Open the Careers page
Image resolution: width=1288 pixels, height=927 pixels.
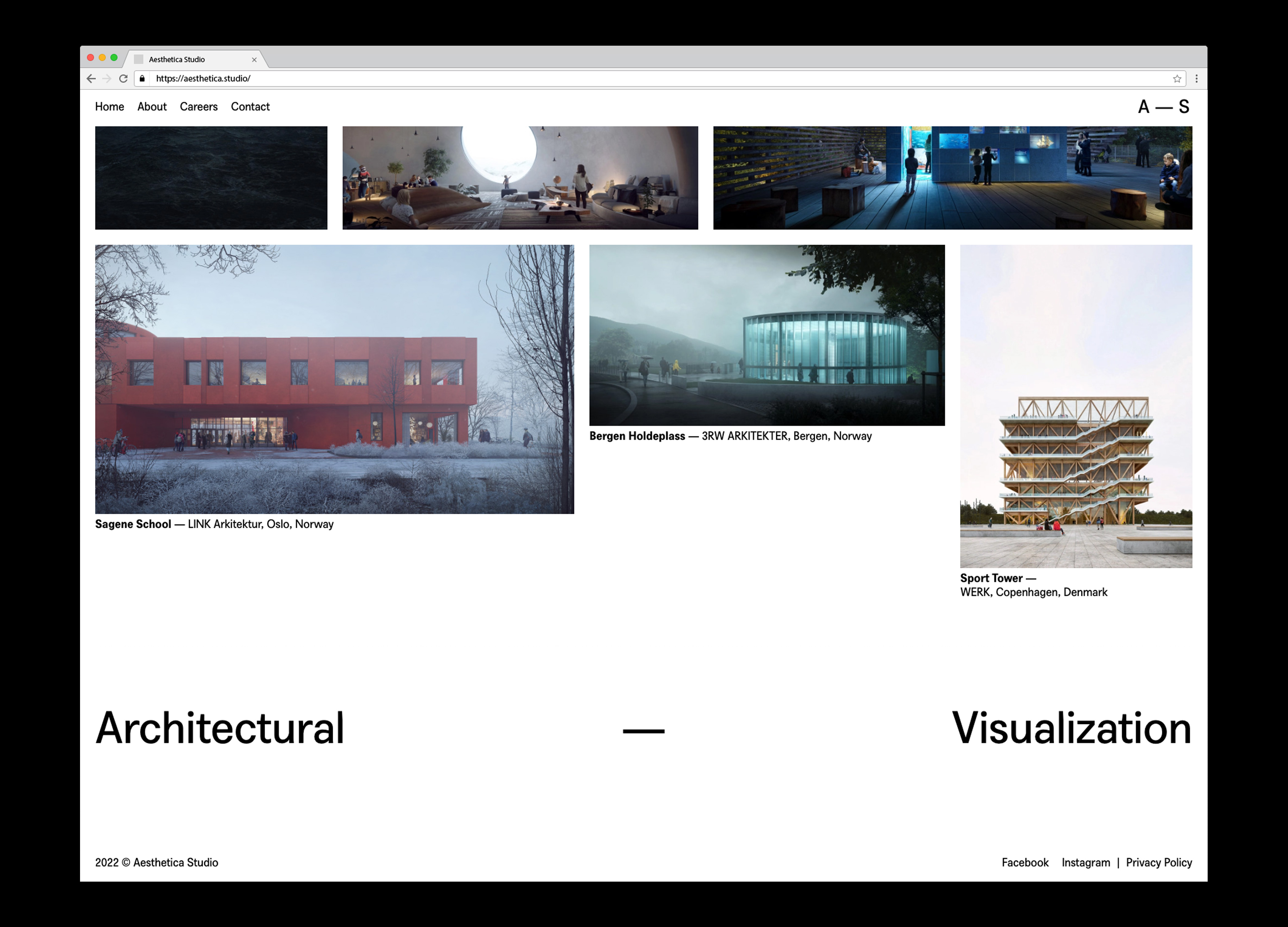pyautogui.click(x=199, y=107)
